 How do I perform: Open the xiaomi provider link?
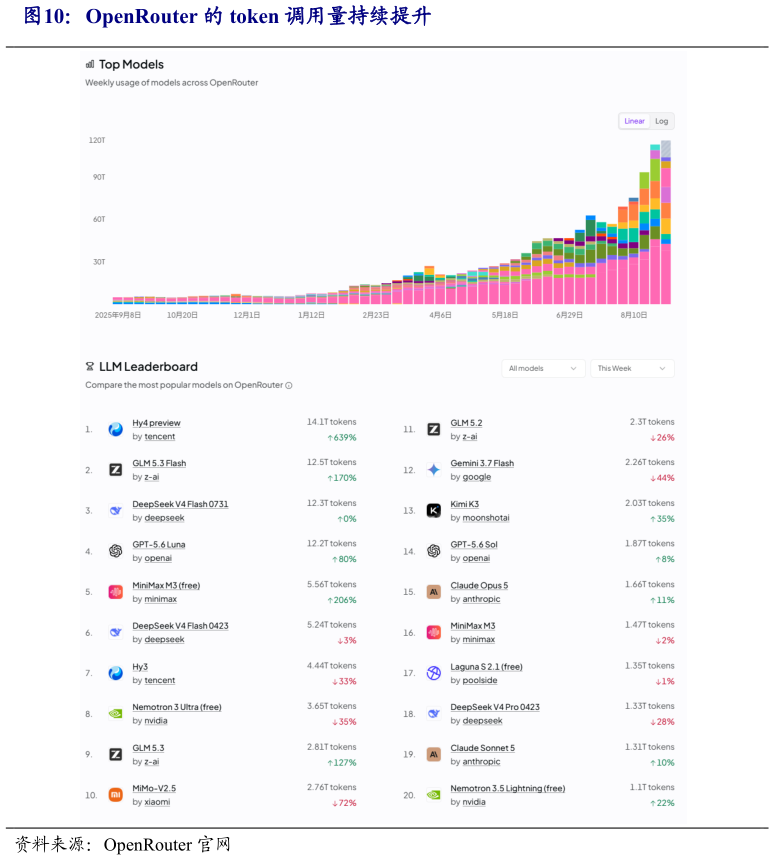tap(157, 802)
